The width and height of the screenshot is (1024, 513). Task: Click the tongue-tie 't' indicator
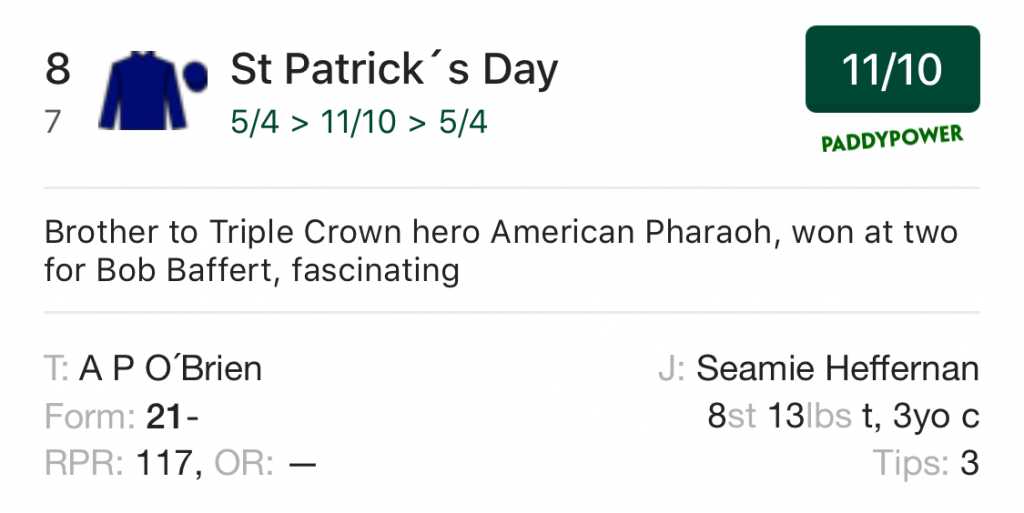(867, 416)
